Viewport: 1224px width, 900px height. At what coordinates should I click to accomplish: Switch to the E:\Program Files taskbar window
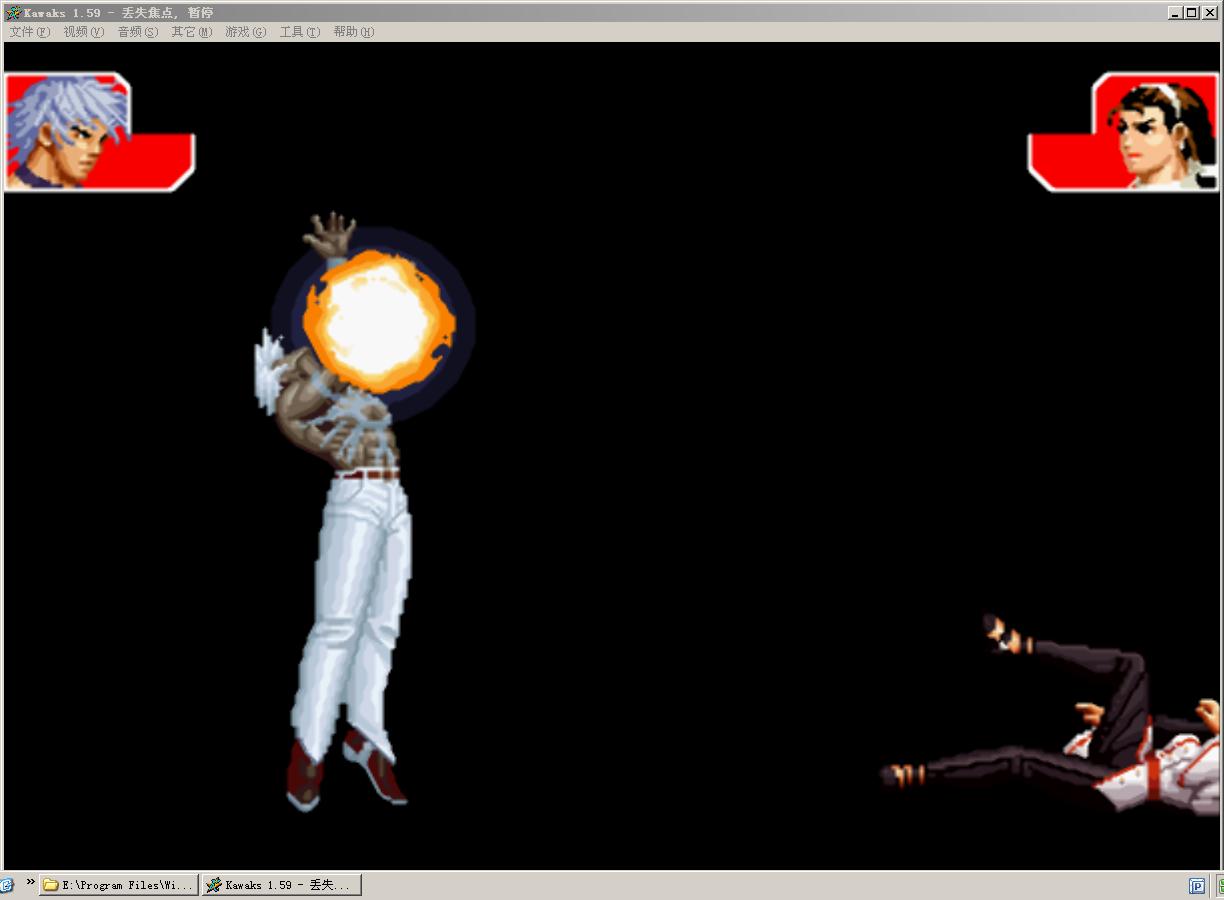click(119, 885)
